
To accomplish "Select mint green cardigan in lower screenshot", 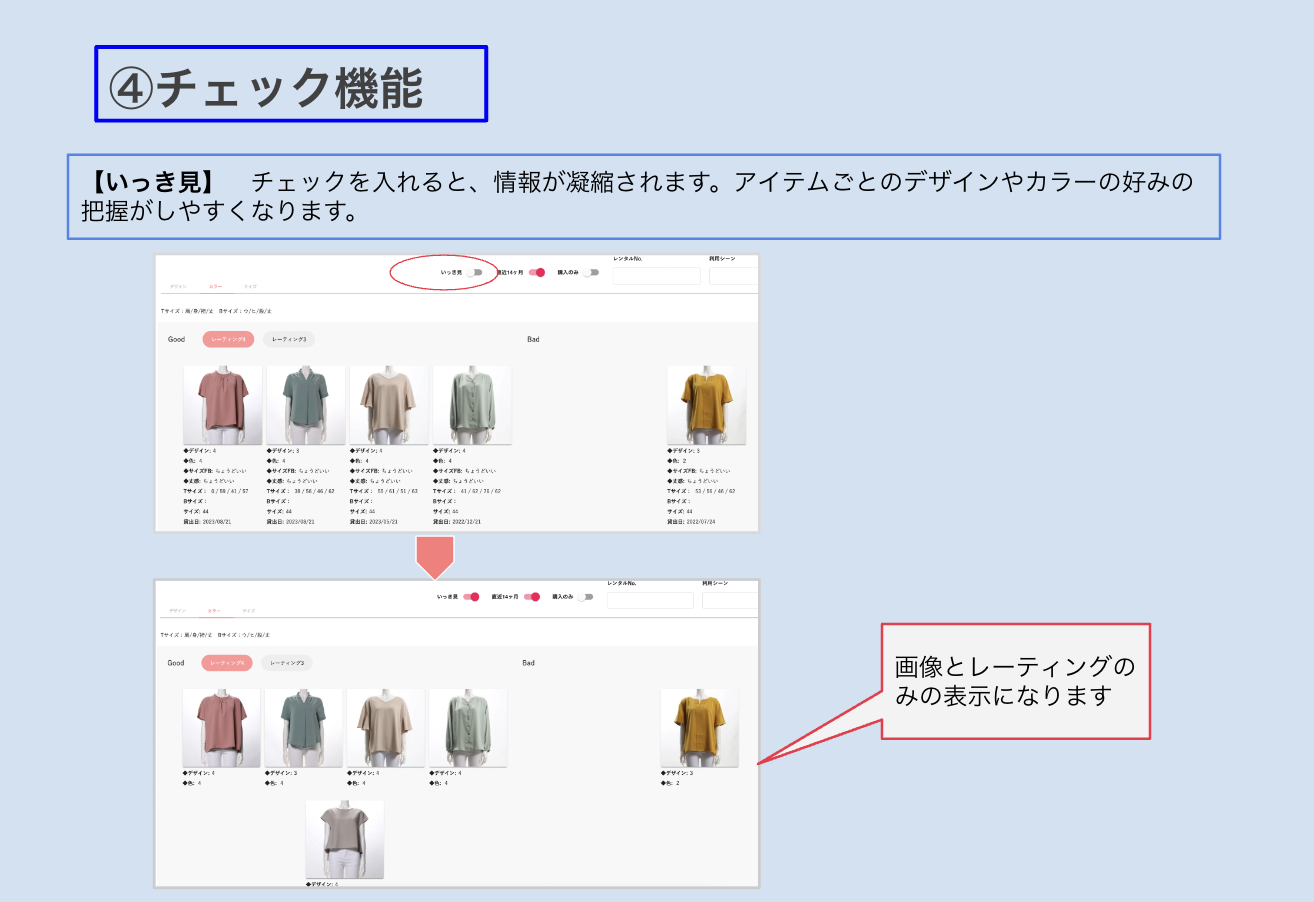I will 468,728.
